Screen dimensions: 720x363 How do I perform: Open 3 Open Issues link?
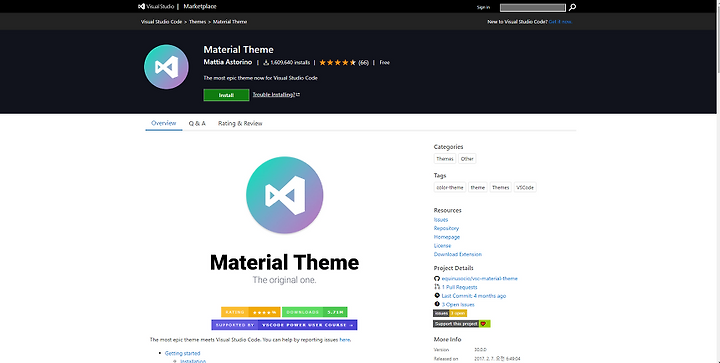[458, 305]
